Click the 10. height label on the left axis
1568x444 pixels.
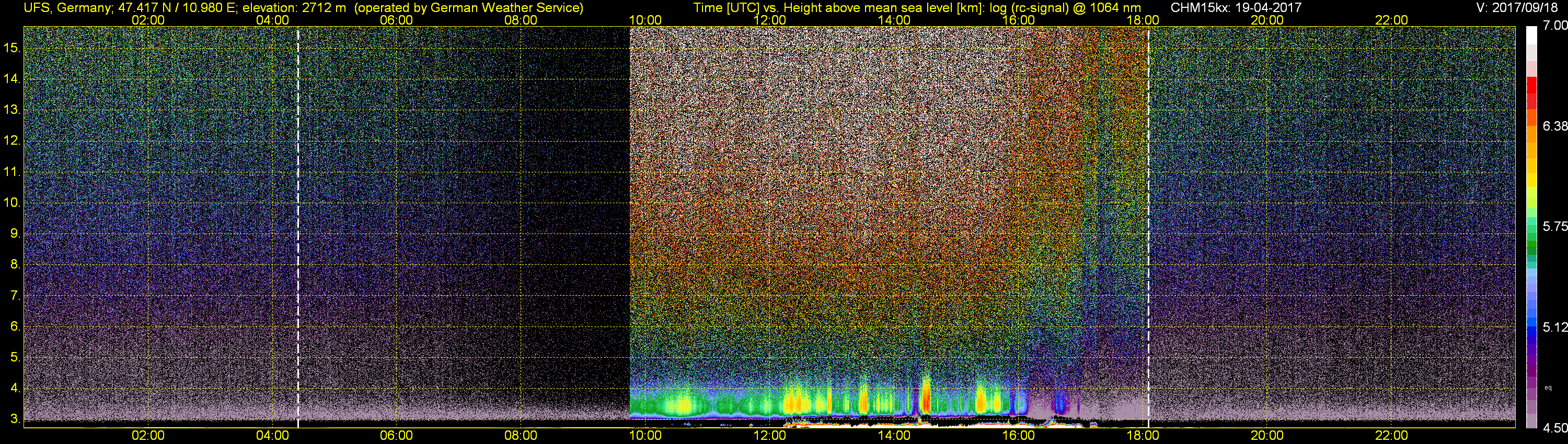click(12, 203)
